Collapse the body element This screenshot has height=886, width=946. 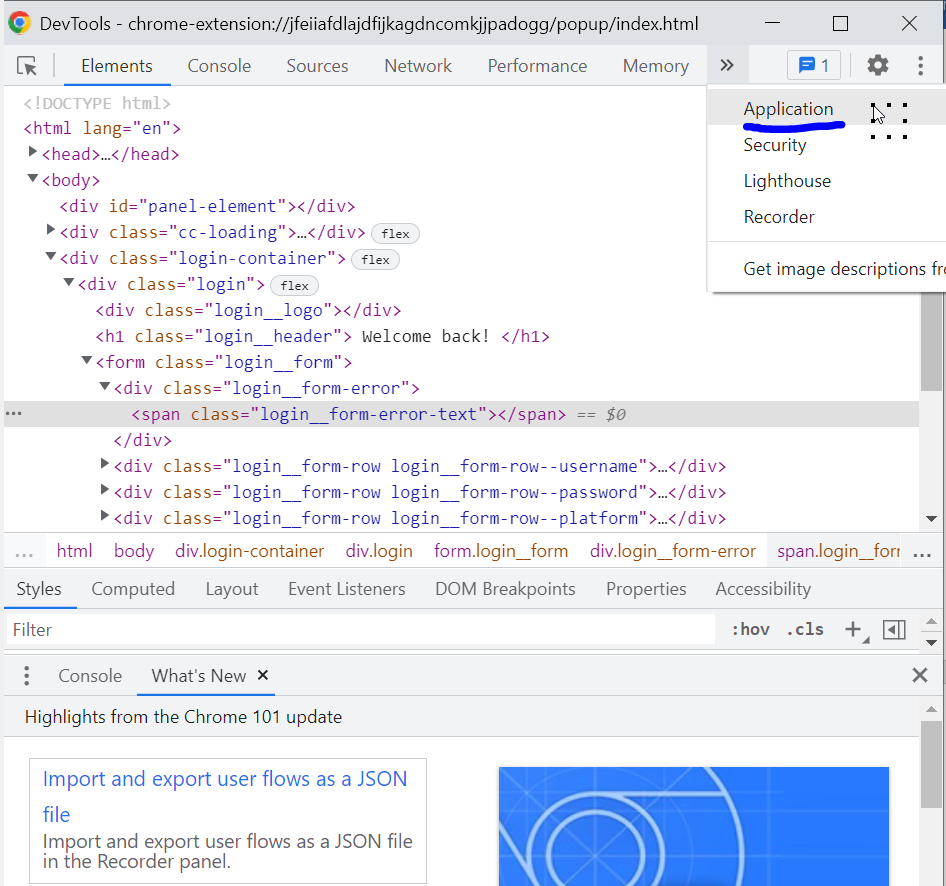point(33,179)
